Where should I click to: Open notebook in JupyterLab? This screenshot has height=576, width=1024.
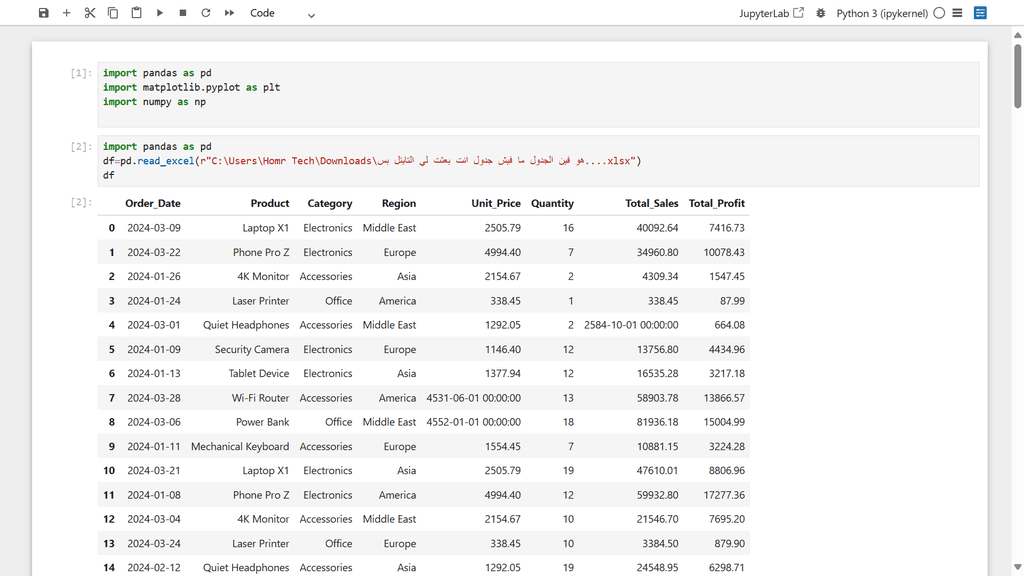coord(771,13)
